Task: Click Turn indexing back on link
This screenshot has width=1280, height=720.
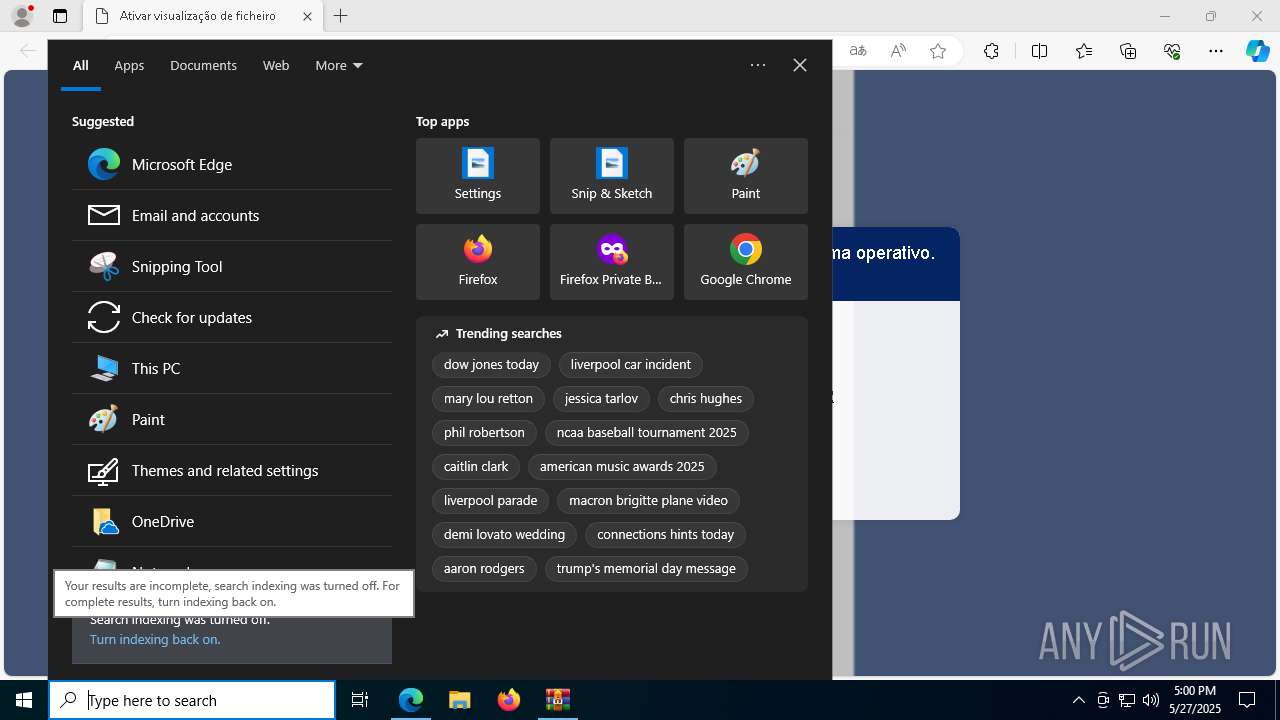Action: click(x=155, y=639)
